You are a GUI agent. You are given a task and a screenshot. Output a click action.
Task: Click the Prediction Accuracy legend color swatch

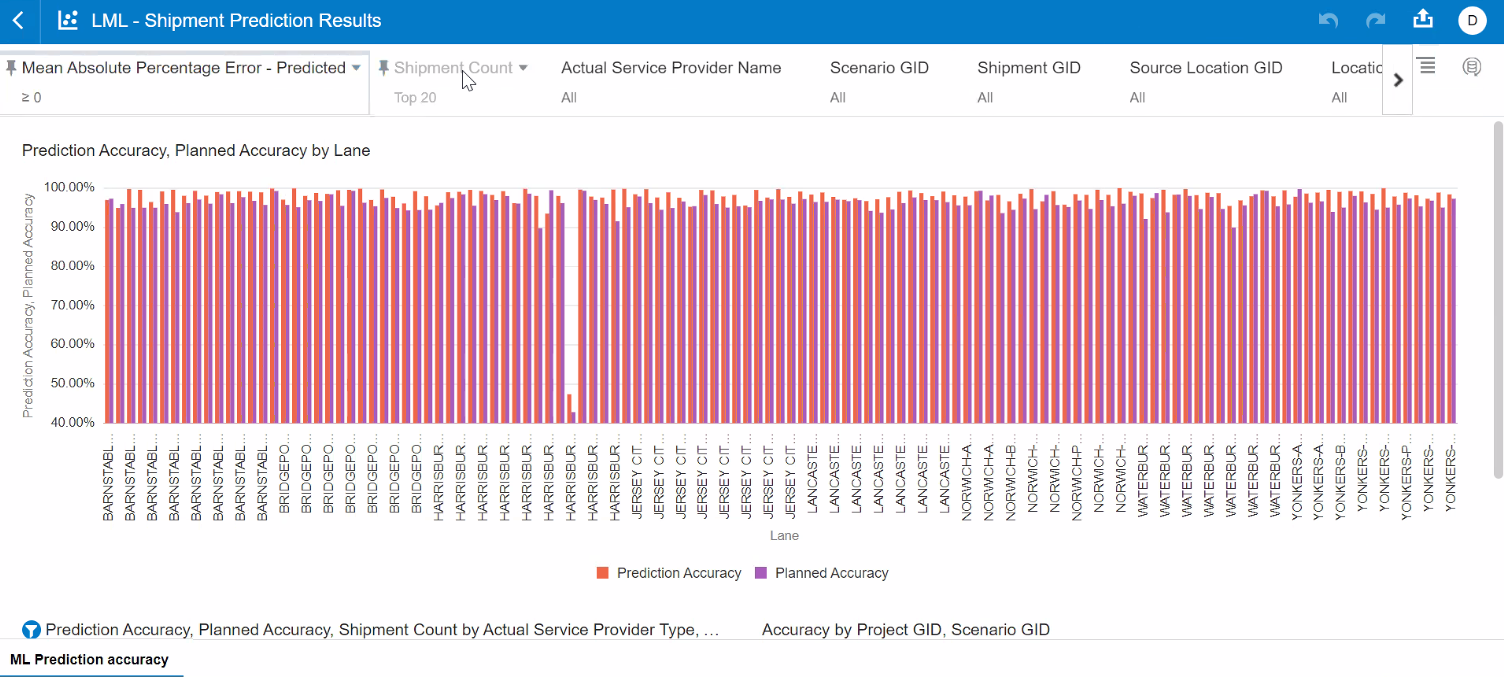click(603, 573)
